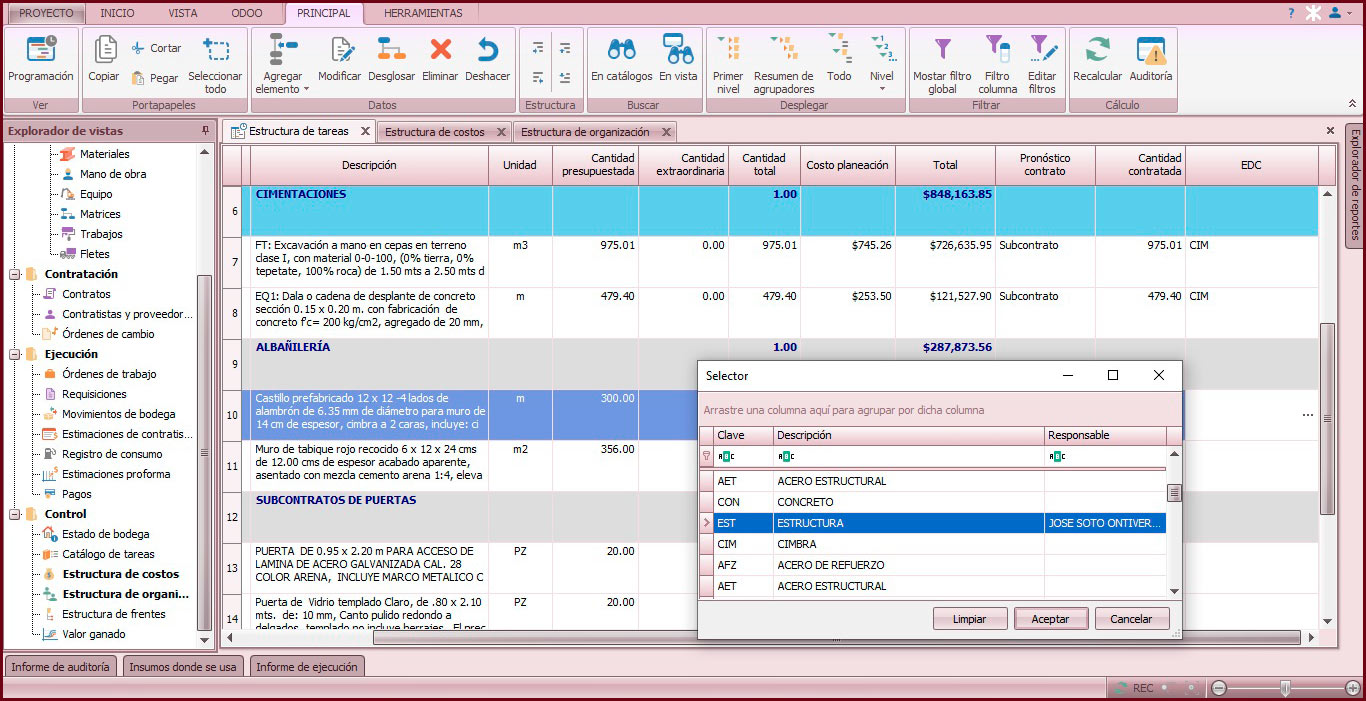Close the Estructura de costos tab
This screenshot has width=1366, height=701.
(x=501, y=132)
